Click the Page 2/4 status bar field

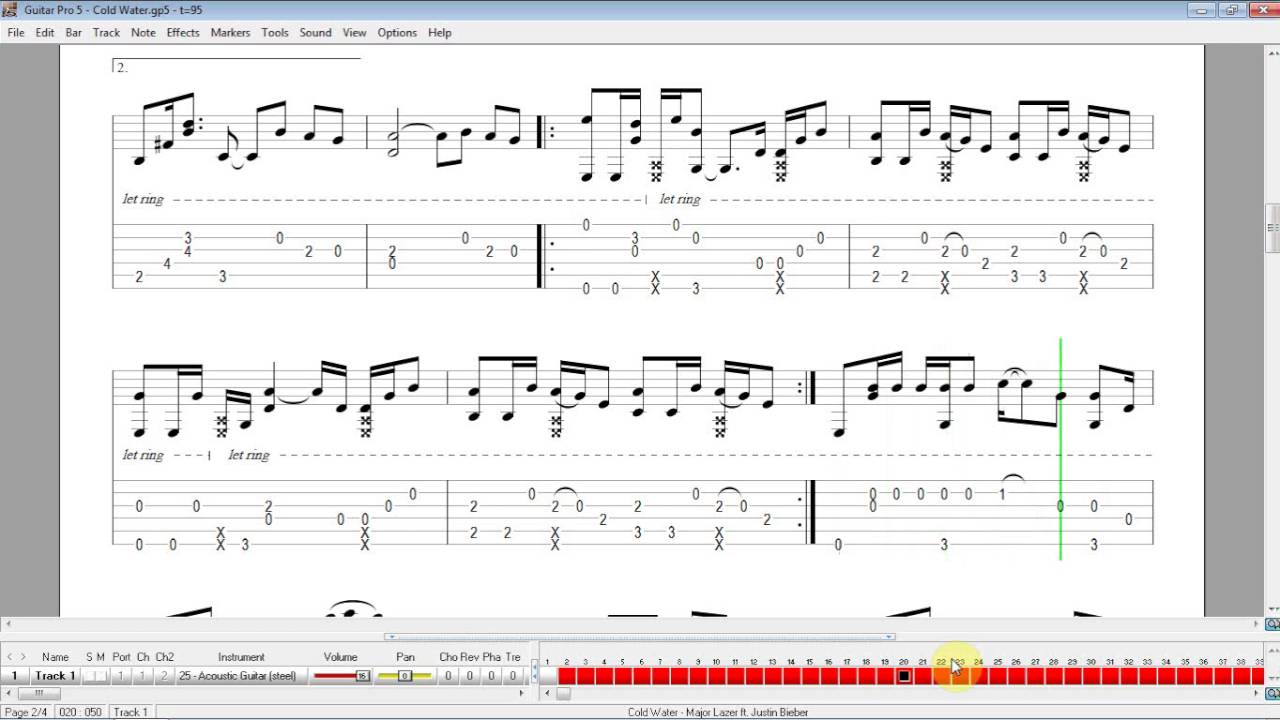tap(25, 712)
